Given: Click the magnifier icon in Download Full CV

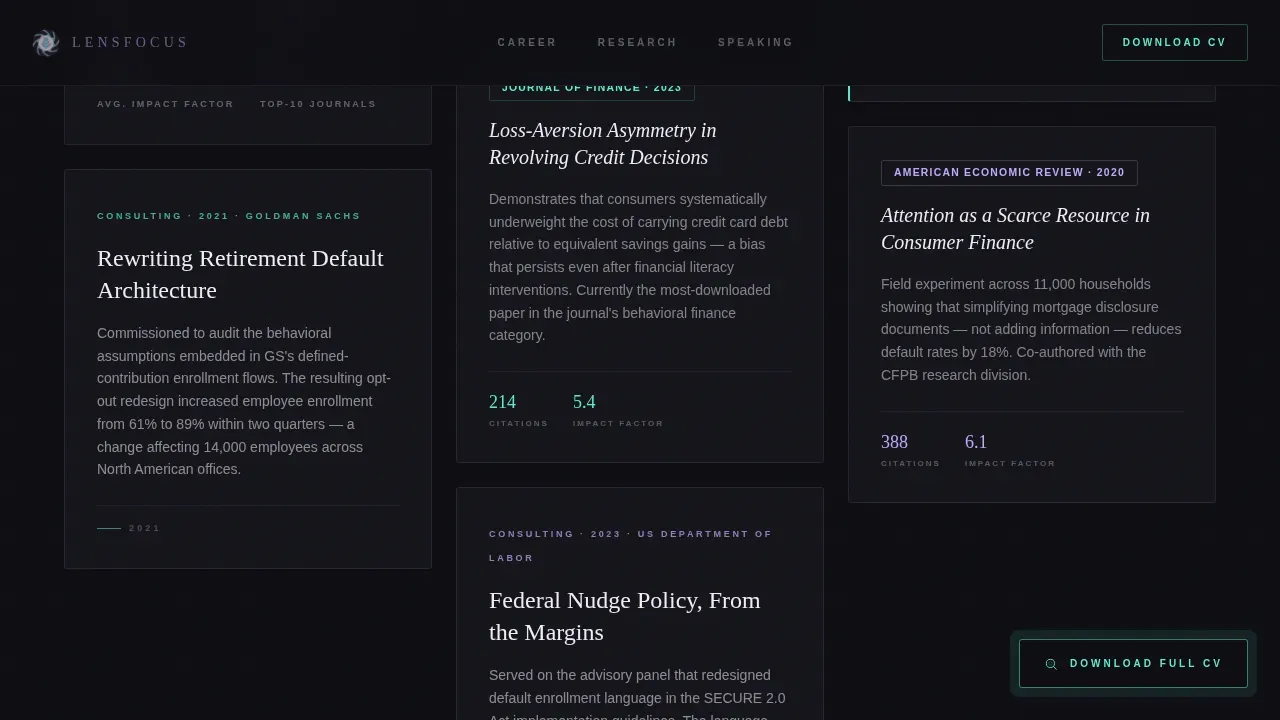Looking at the screenshot, I should (x=1051, y=664).
